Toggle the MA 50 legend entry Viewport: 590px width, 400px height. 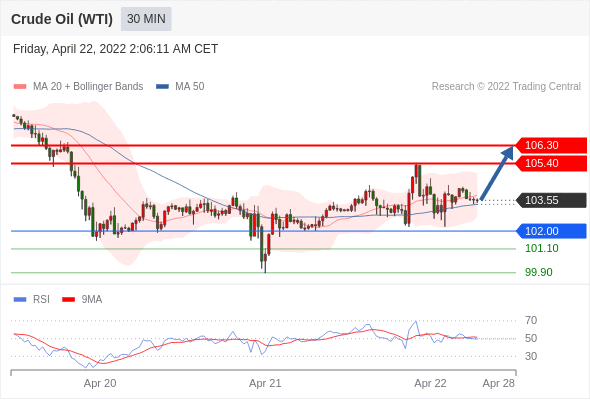click(180, 87)
